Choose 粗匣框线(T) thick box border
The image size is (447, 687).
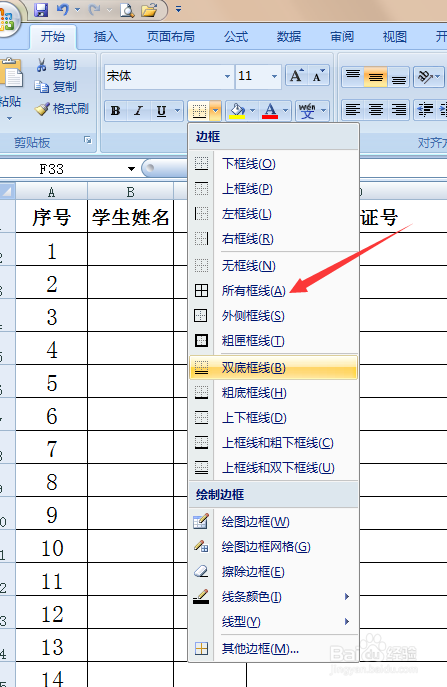coord(273,340)
